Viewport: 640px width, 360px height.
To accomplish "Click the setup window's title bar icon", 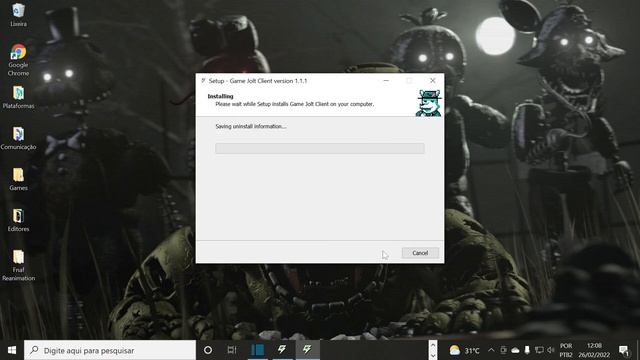I will (203, 81).
